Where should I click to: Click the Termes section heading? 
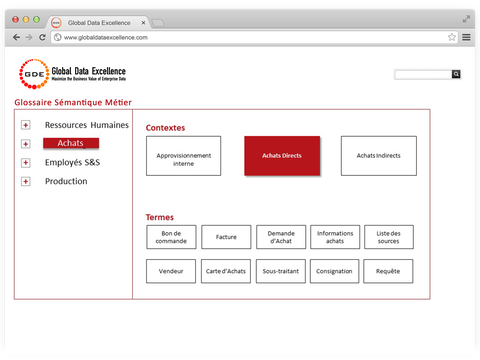point(160,217)
